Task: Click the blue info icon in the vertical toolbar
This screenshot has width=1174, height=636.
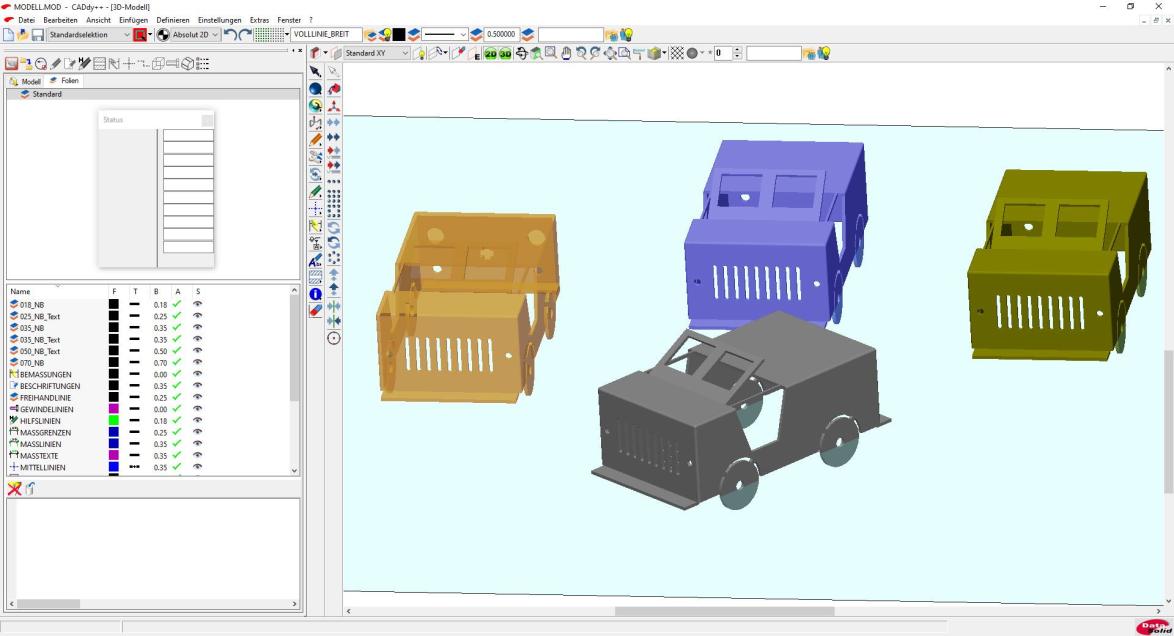Action: point(316,294)
